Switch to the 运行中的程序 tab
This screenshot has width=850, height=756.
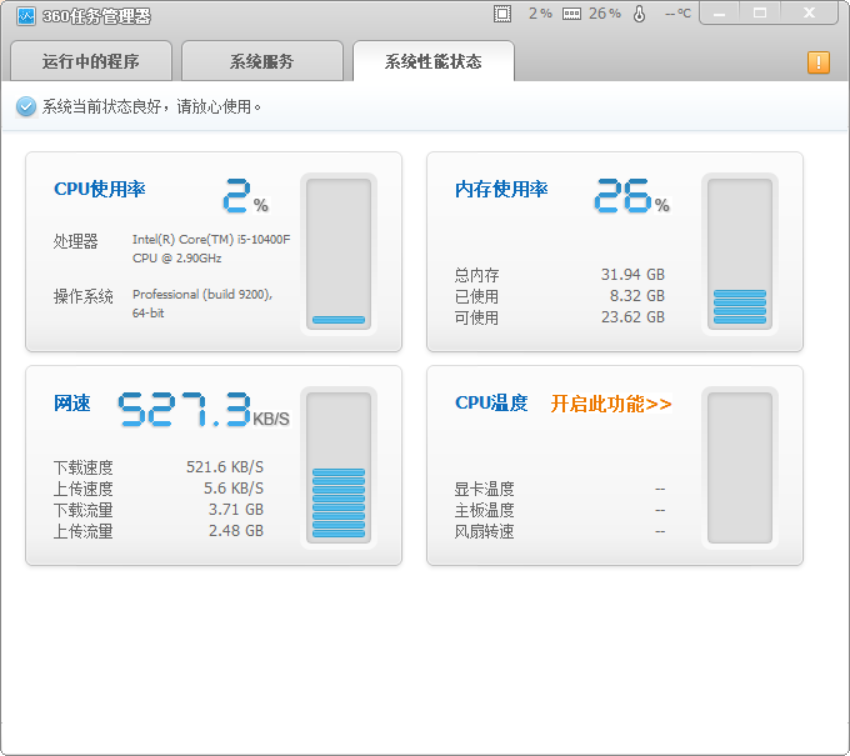[x=91, y=61]
